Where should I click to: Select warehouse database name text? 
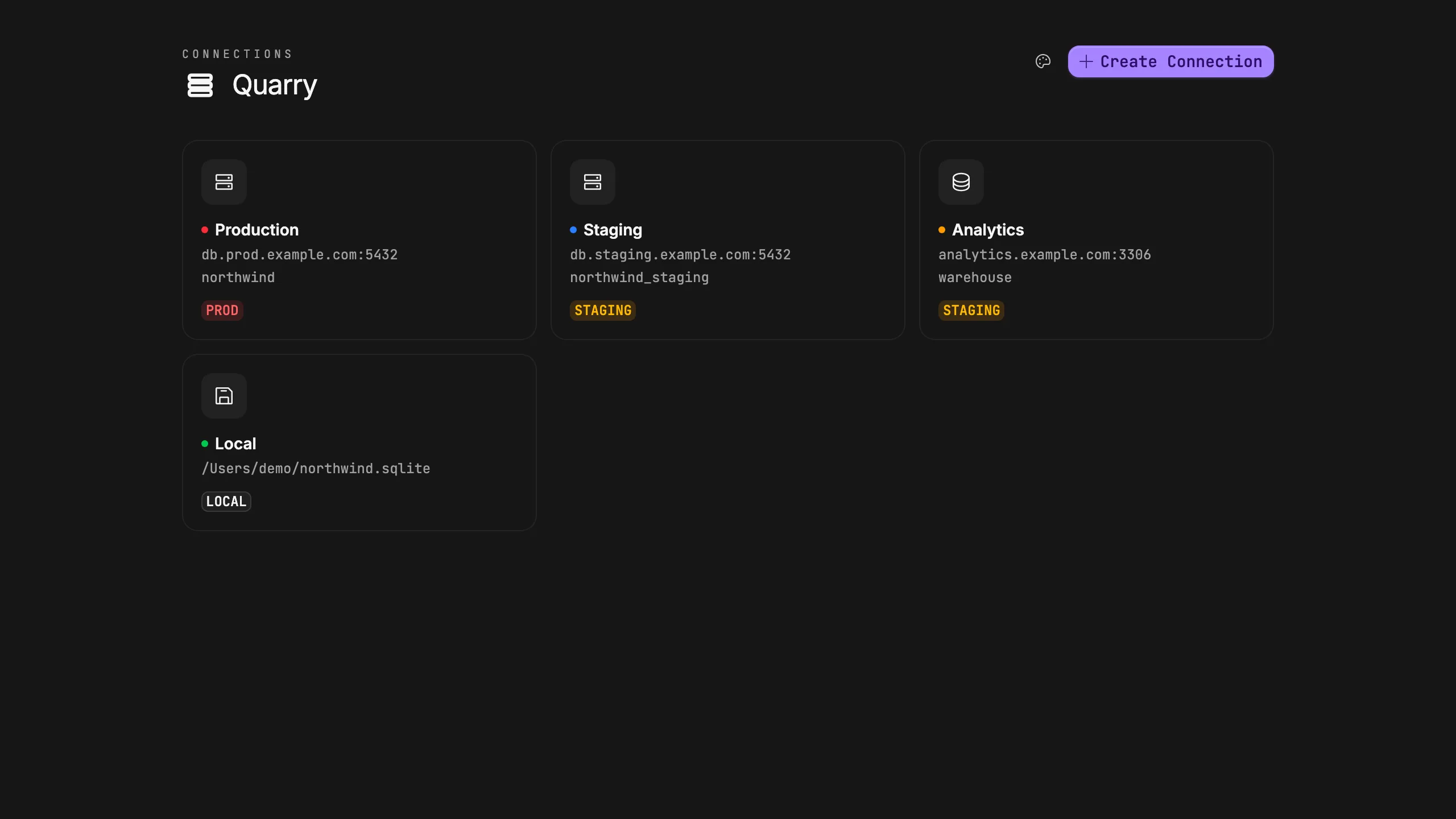pyautogui.click(x=975, y=278)
